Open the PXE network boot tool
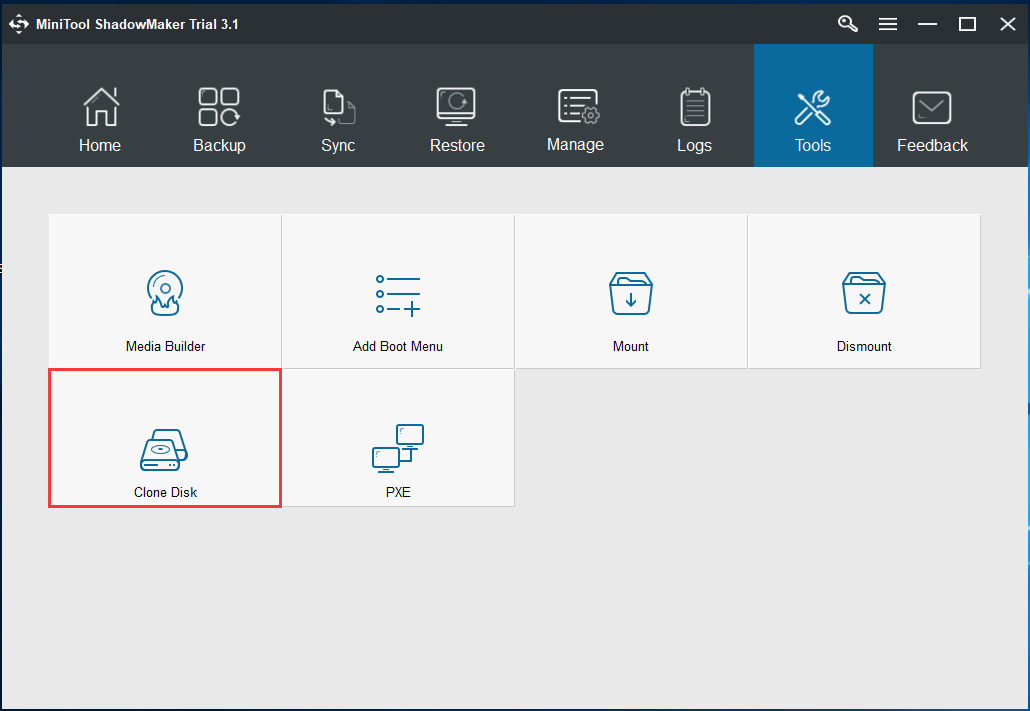Image resolution: width=1030 pixels, height=711 pixels. tap(398, 438)
